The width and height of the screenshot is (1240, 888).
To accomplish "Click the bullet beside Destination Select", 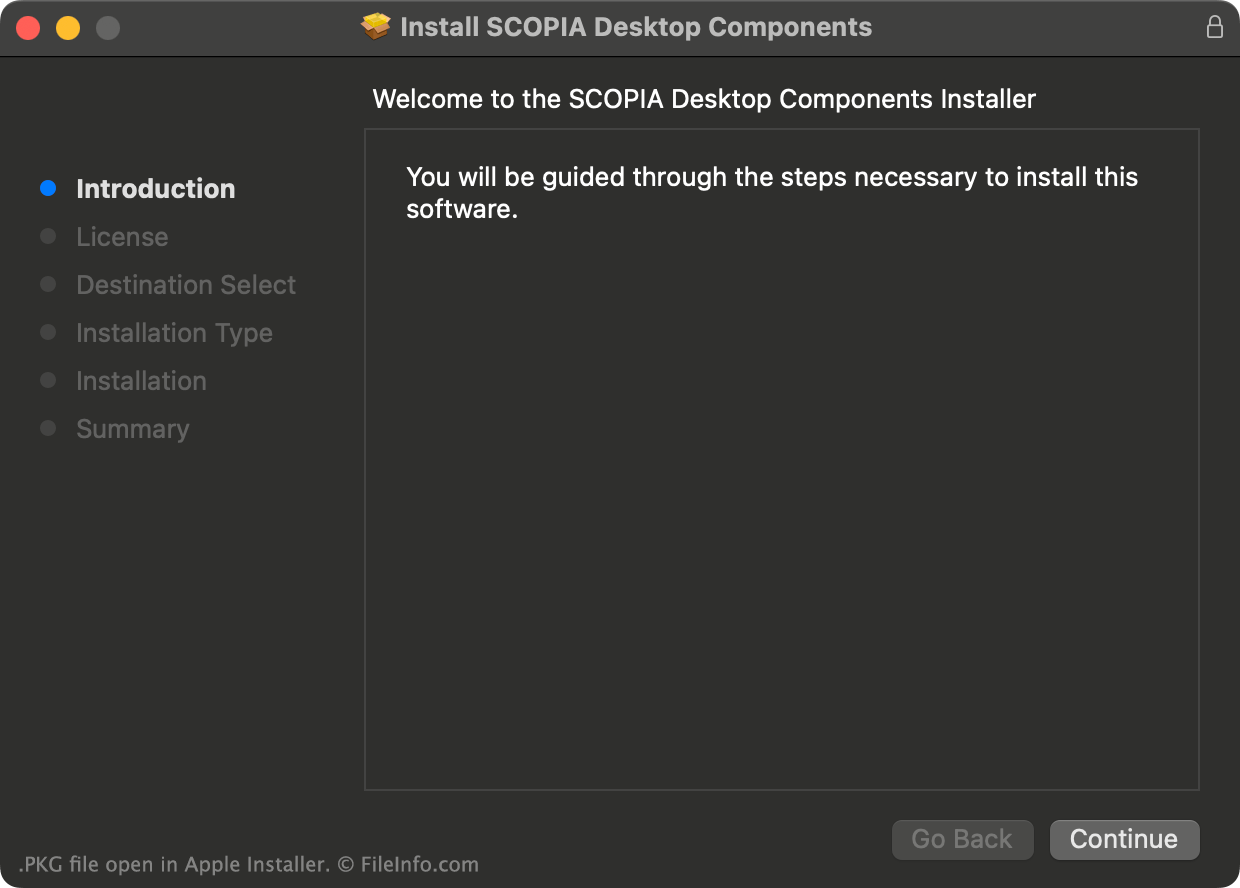I will [x=48, y=284].
